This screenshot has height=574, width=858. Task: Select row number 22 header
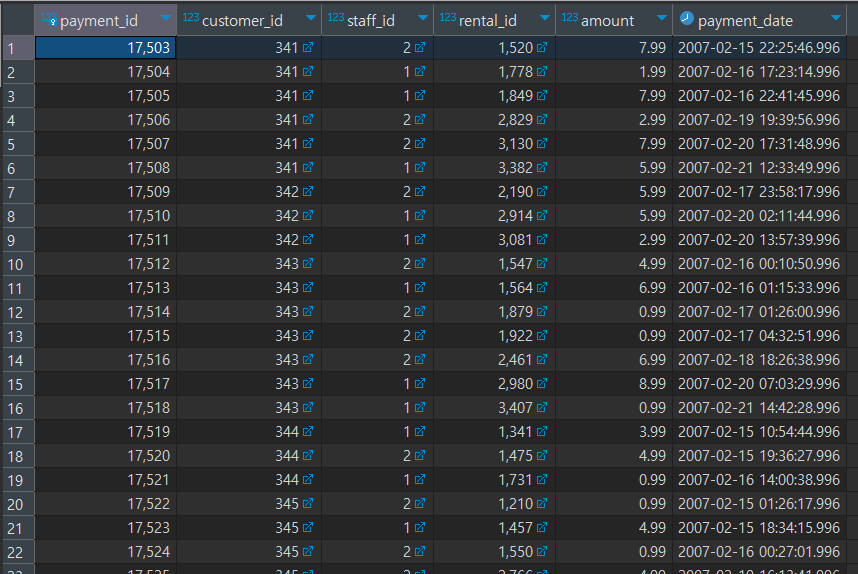click(19, 552)
